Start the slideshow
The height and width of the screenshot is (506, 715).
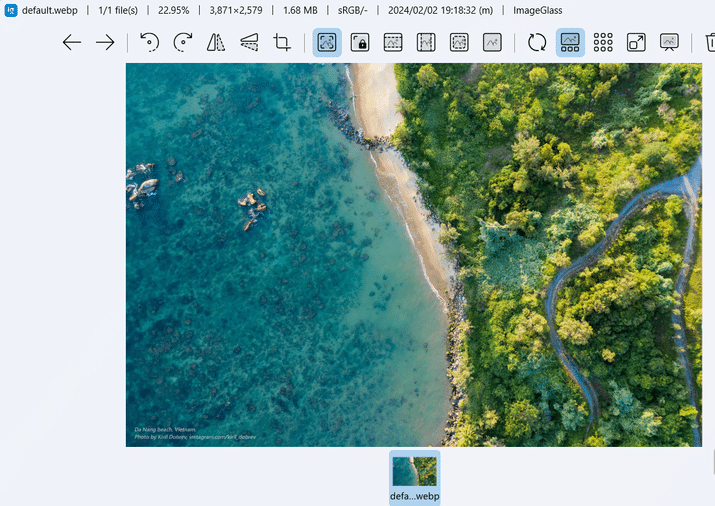(x=669, y=42)
